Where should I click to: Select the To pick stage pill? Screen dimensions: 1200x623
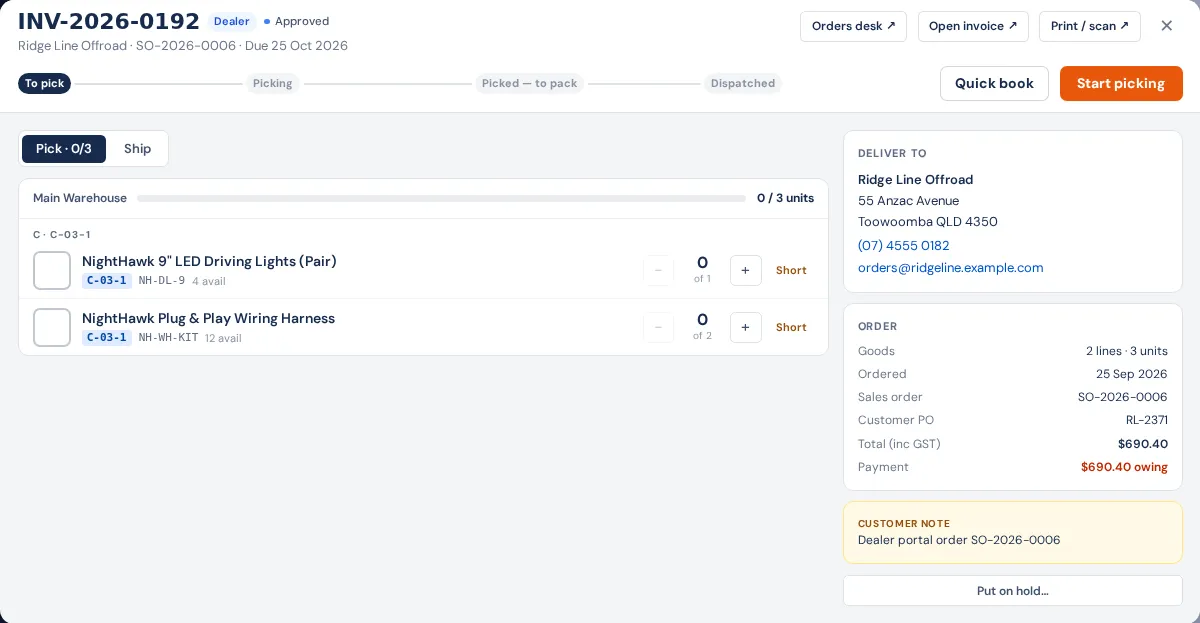[45, 83]
